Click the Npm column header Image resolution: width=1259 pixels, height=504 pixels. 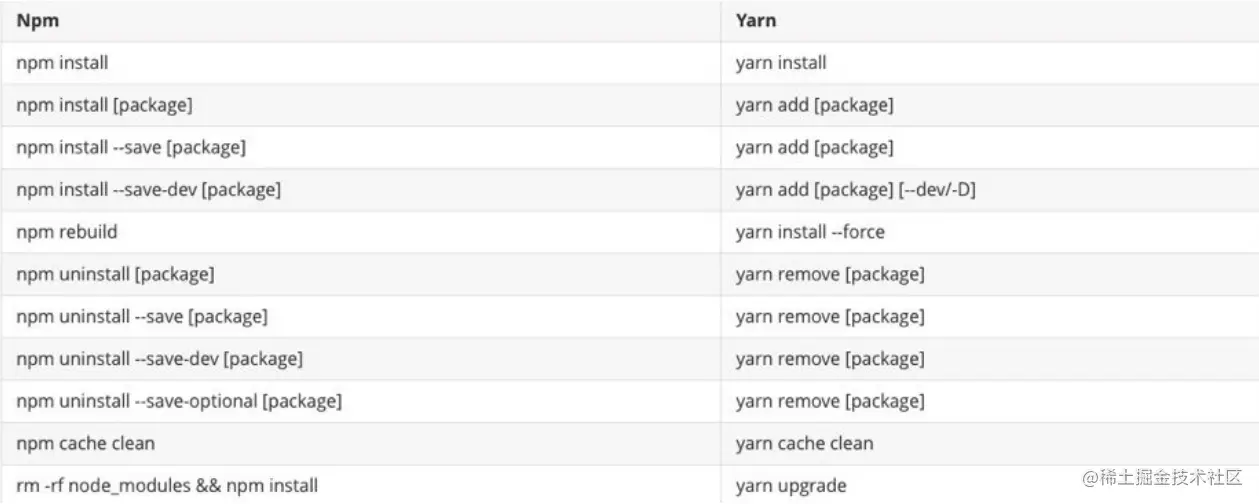point(36,20)
